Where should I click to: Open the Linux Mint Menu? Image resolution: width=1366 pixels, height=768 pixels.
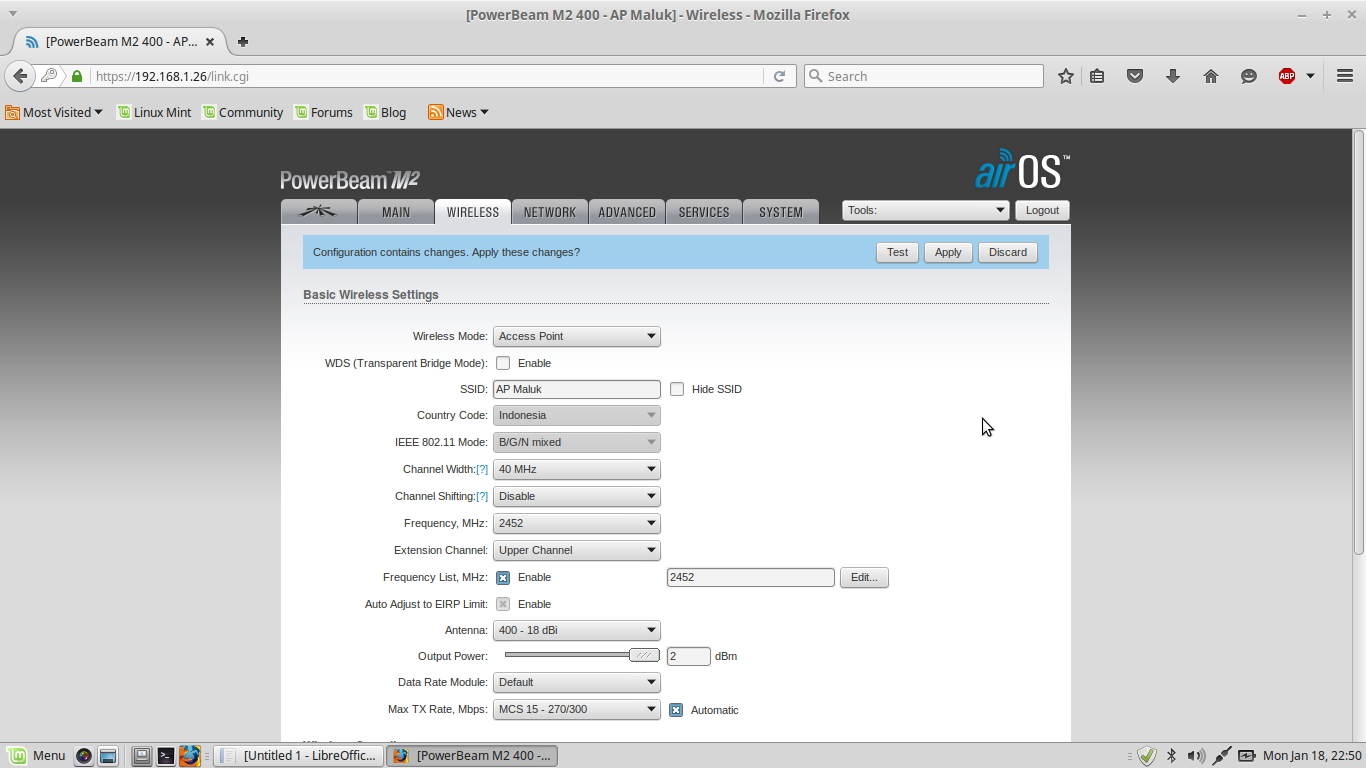coord(36,755)
